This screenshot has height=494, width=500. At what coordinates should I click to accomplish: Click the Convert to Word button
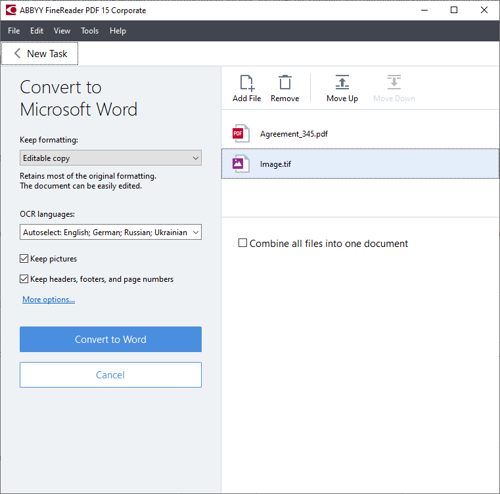111,339
